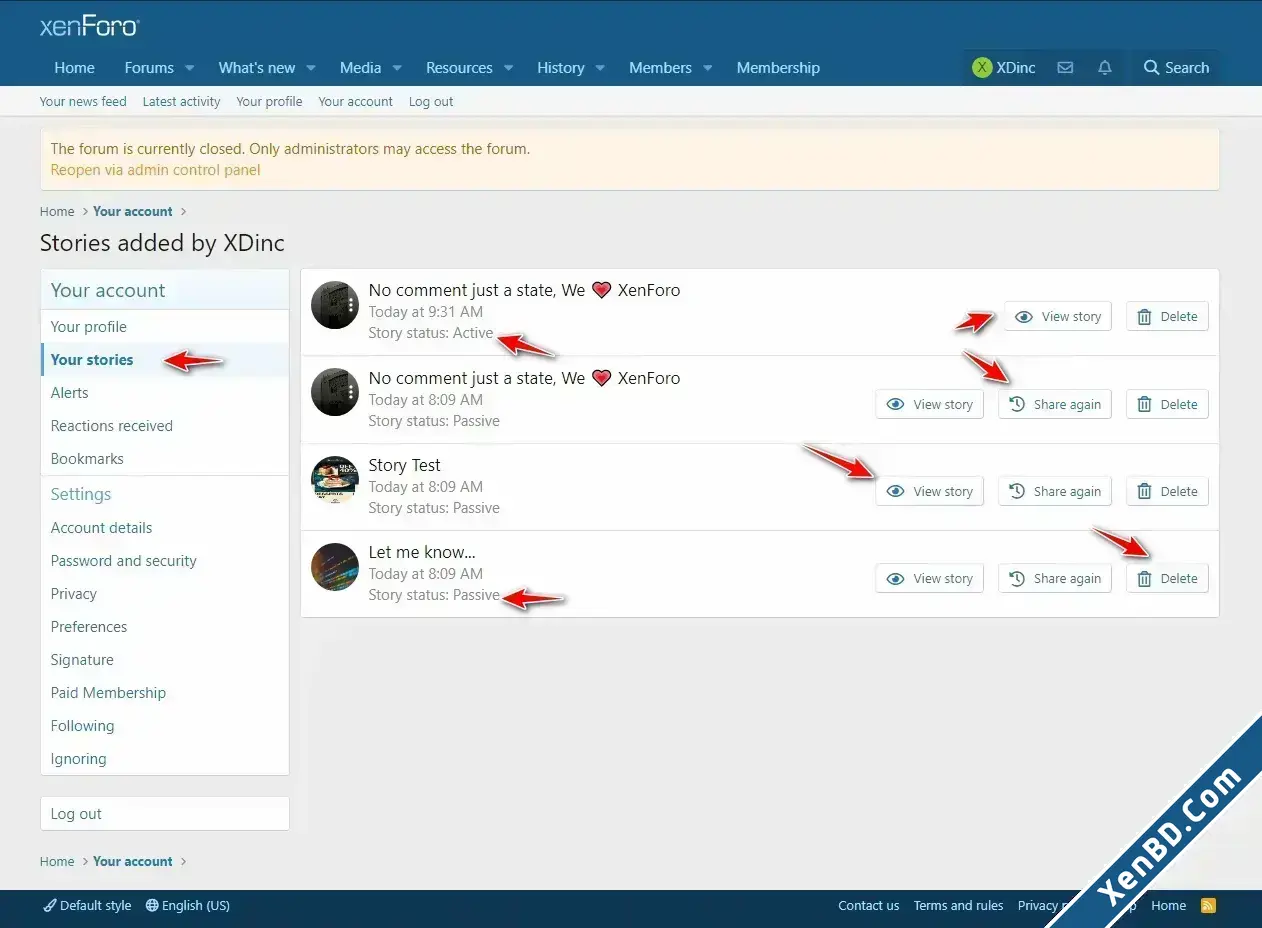
Task: Open Your profile sub-nav link
Action: click(x=269, y=102)
